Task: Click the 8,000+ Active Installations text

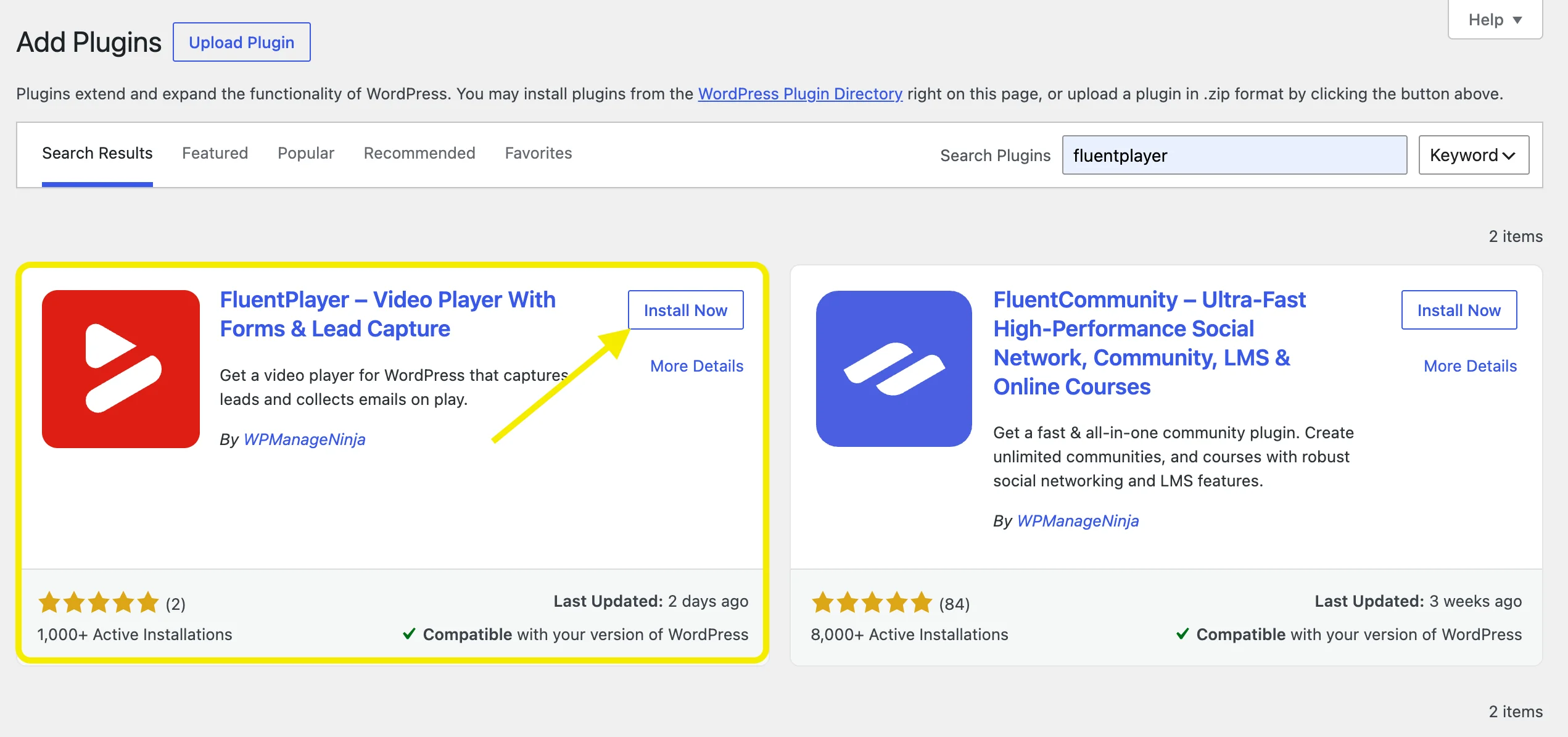Action: (x=909, y=635)
